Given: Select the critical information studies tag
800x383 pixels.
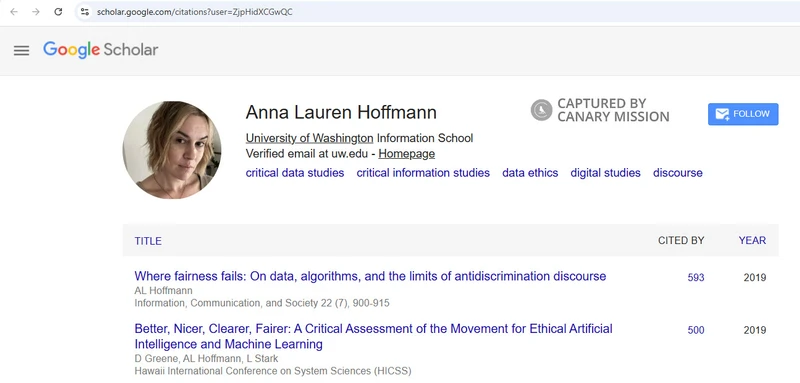Looking at the screenshot, I should [x=423, y=173].
